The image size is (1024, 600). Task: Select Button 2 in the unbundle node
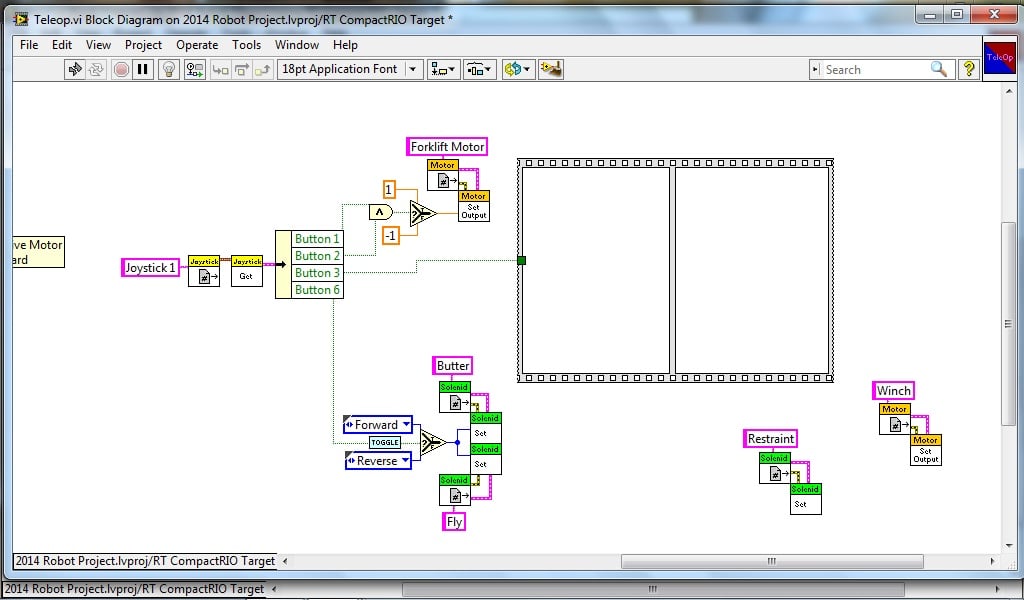click(x=317, y=256)
